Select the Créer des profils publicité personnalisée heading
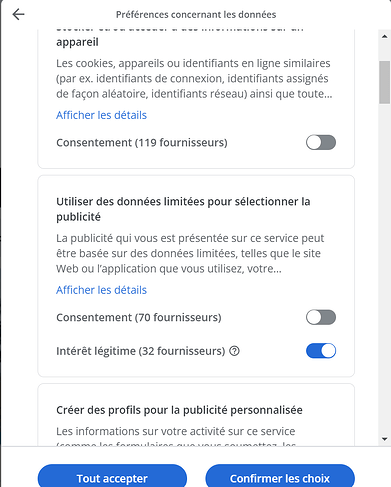 pyautogui.click(x=179, y=410)
